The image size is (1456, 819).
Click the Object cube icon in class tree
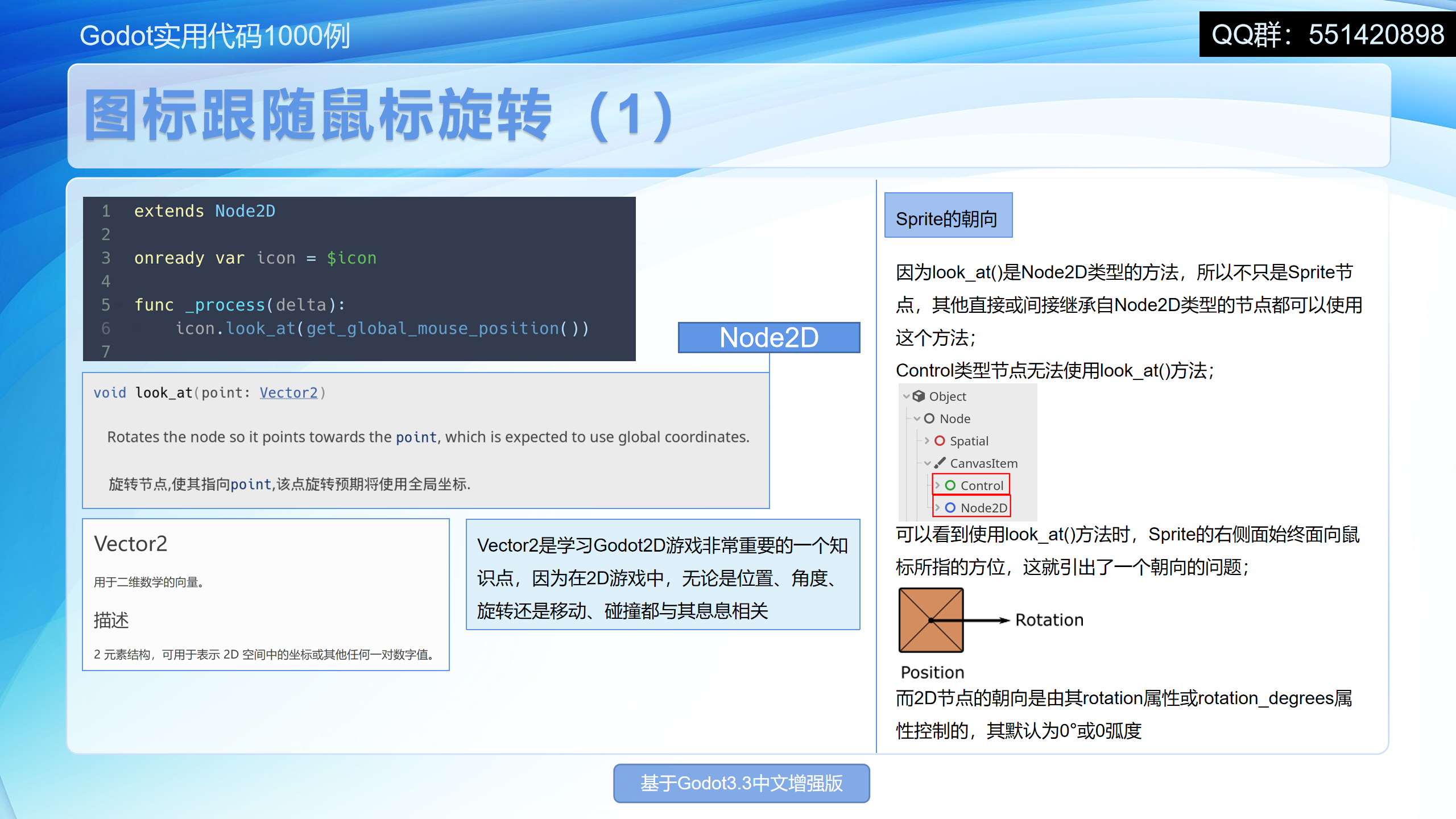[919, 396]
